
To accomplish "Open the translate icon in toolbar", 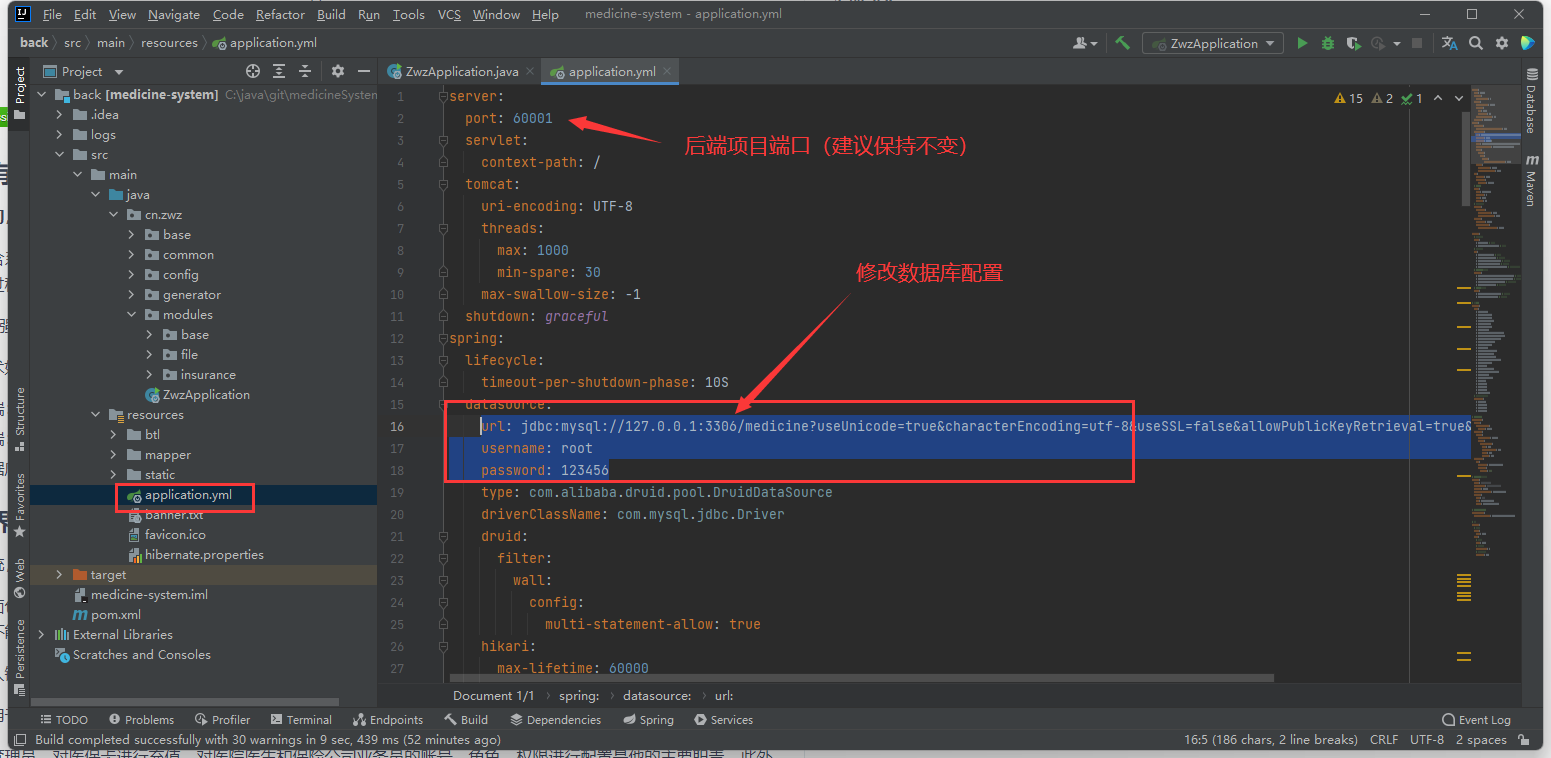I will (x=1449, y=43).
